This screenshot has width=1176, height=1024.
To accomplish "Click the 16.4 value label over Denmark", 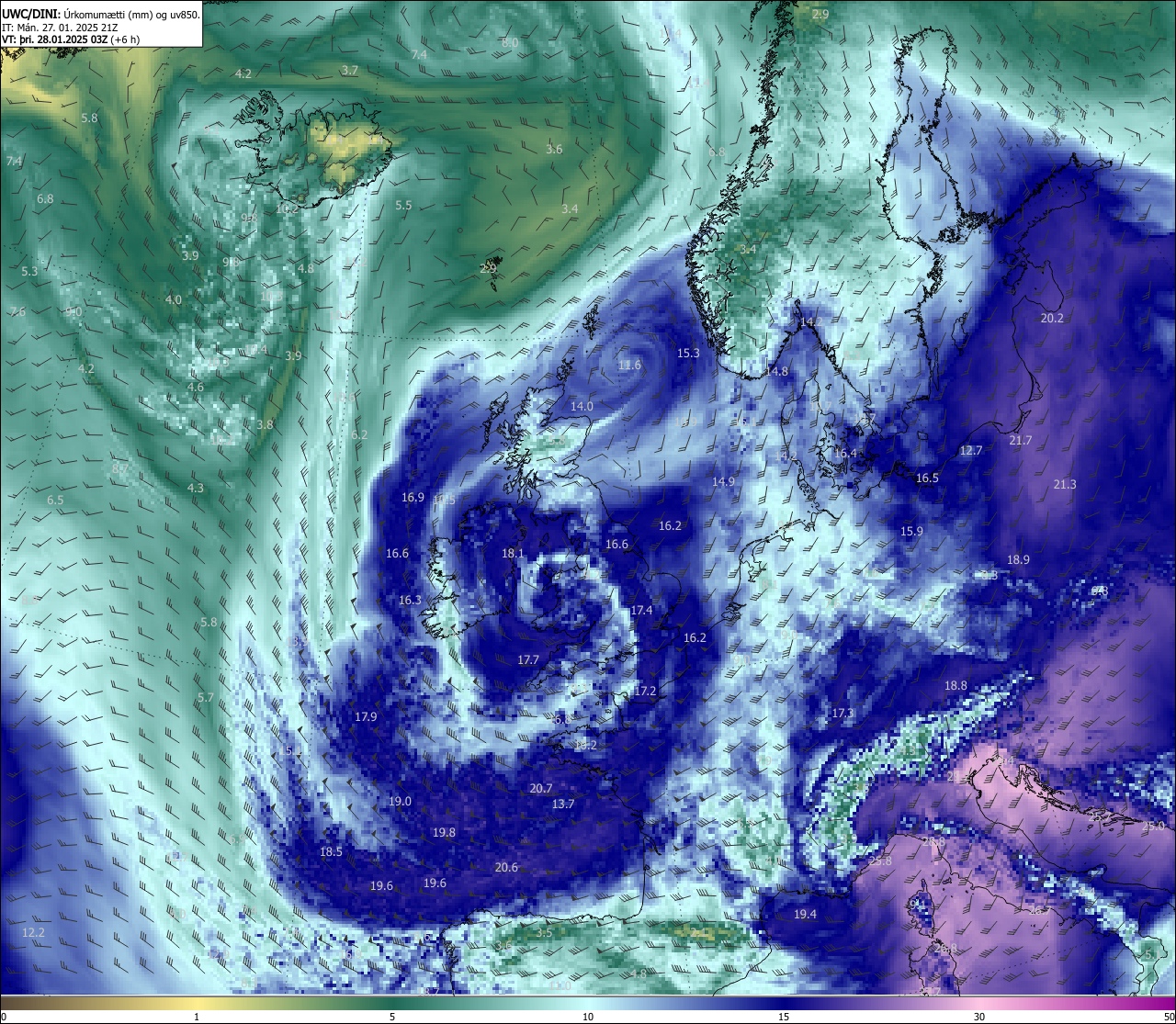I will pos(845,453).
